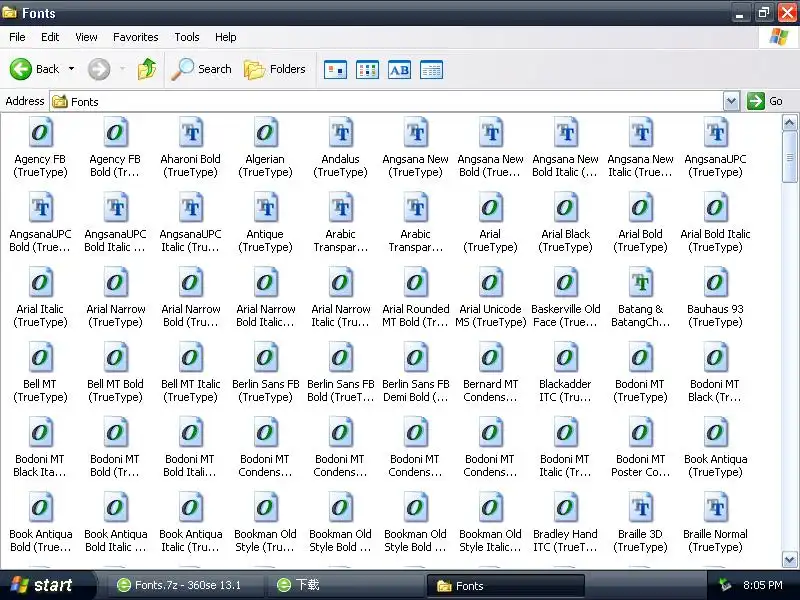The height and width of the screenshot is (600, 800).
Task: Select the AngsanaUPC (TrueType) font icon
Action: 715,132
